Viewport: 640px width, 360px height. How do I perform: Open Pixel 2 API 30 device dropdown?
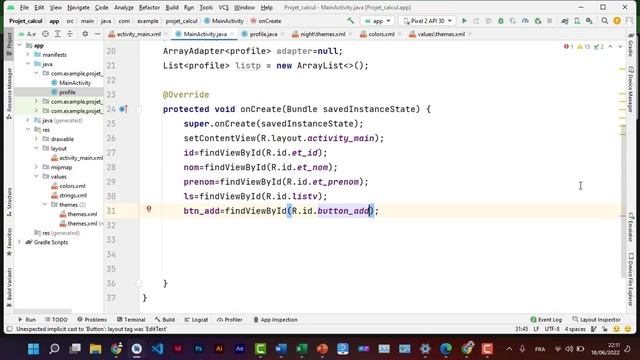pyautogui.click(x=427, y=21)
